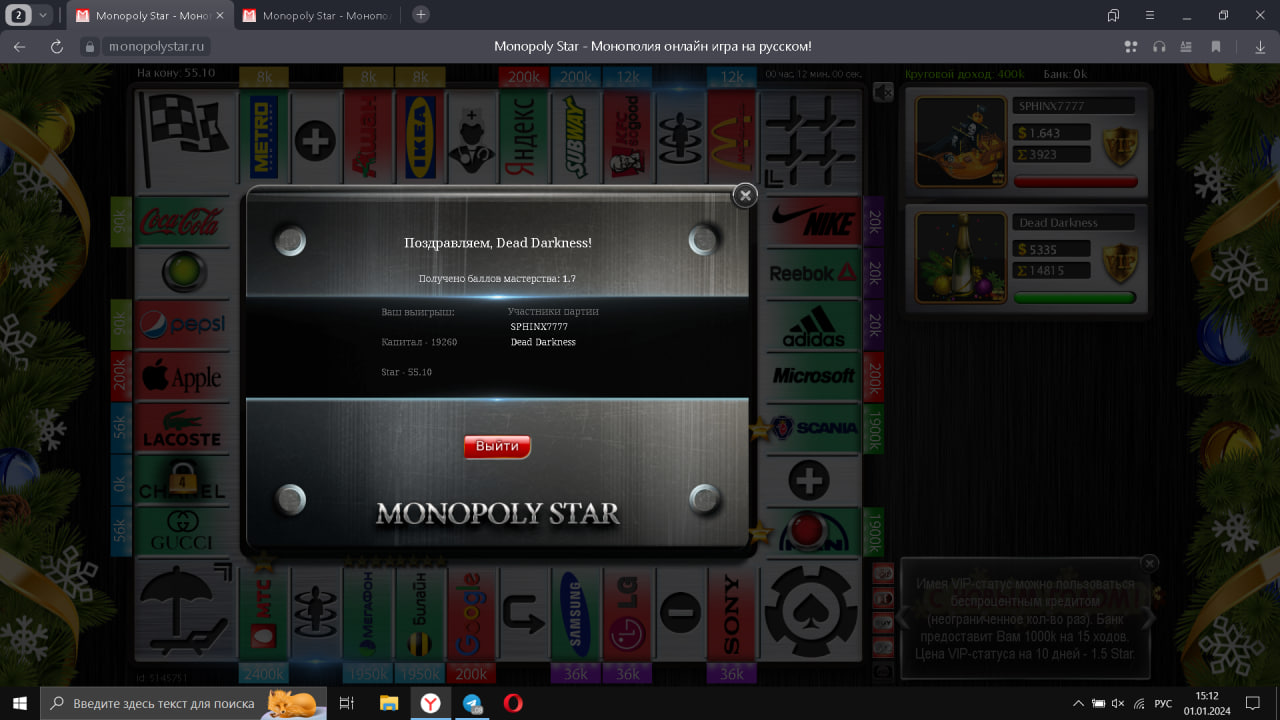This screenshot has width=1280, height=720.
Task: Open Telegram from the taskbar
Action: (x=471, y=703)
